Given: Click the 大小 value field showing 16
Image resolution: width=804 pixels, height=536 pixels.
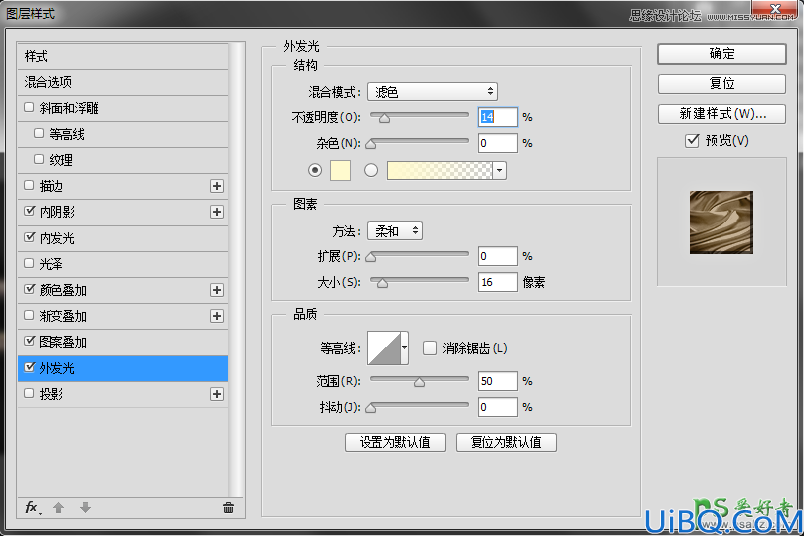Looking at the screenshot, I should coord(497,282).
